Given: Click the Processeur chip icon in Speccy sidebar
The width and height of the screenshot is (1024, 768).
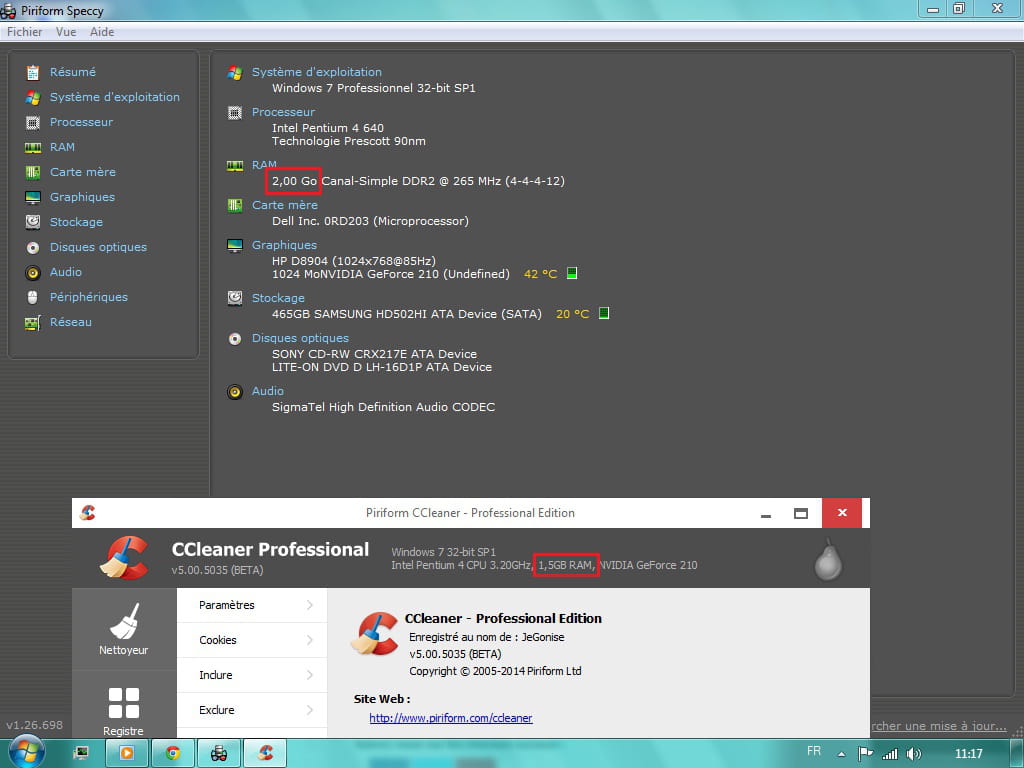Looking at the screenshot, I should click(x=33, y=122).
